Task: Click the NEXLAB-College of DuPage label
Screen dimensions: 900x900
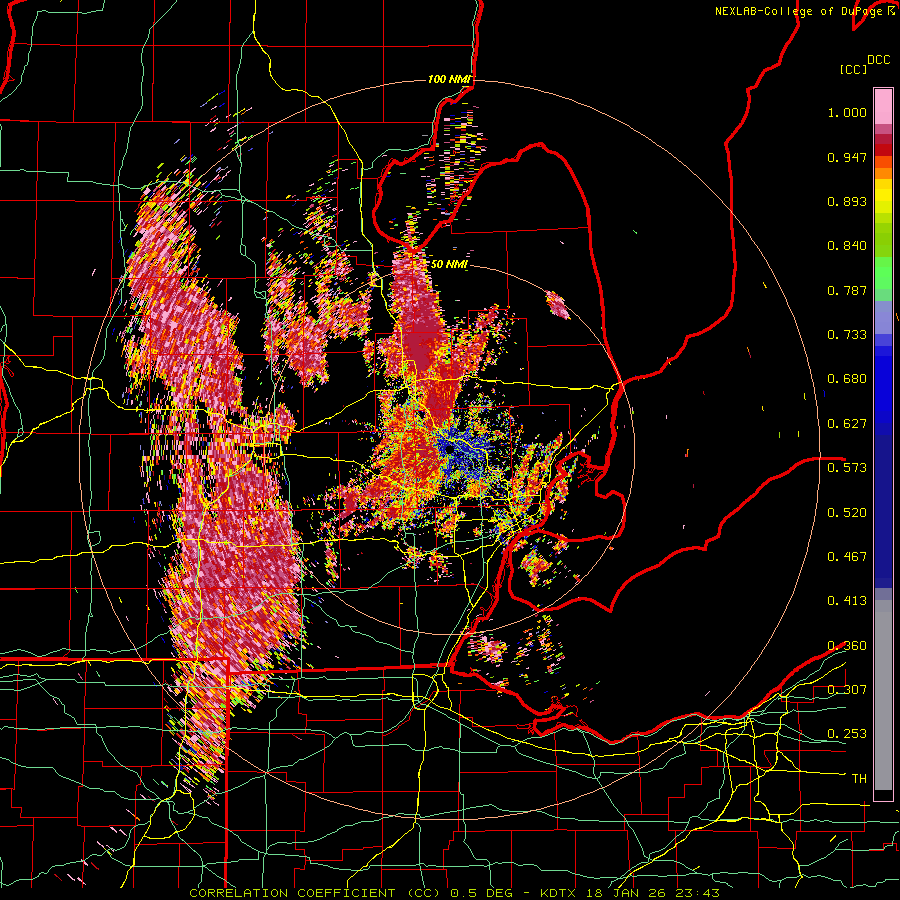Action: click(805, 11)
